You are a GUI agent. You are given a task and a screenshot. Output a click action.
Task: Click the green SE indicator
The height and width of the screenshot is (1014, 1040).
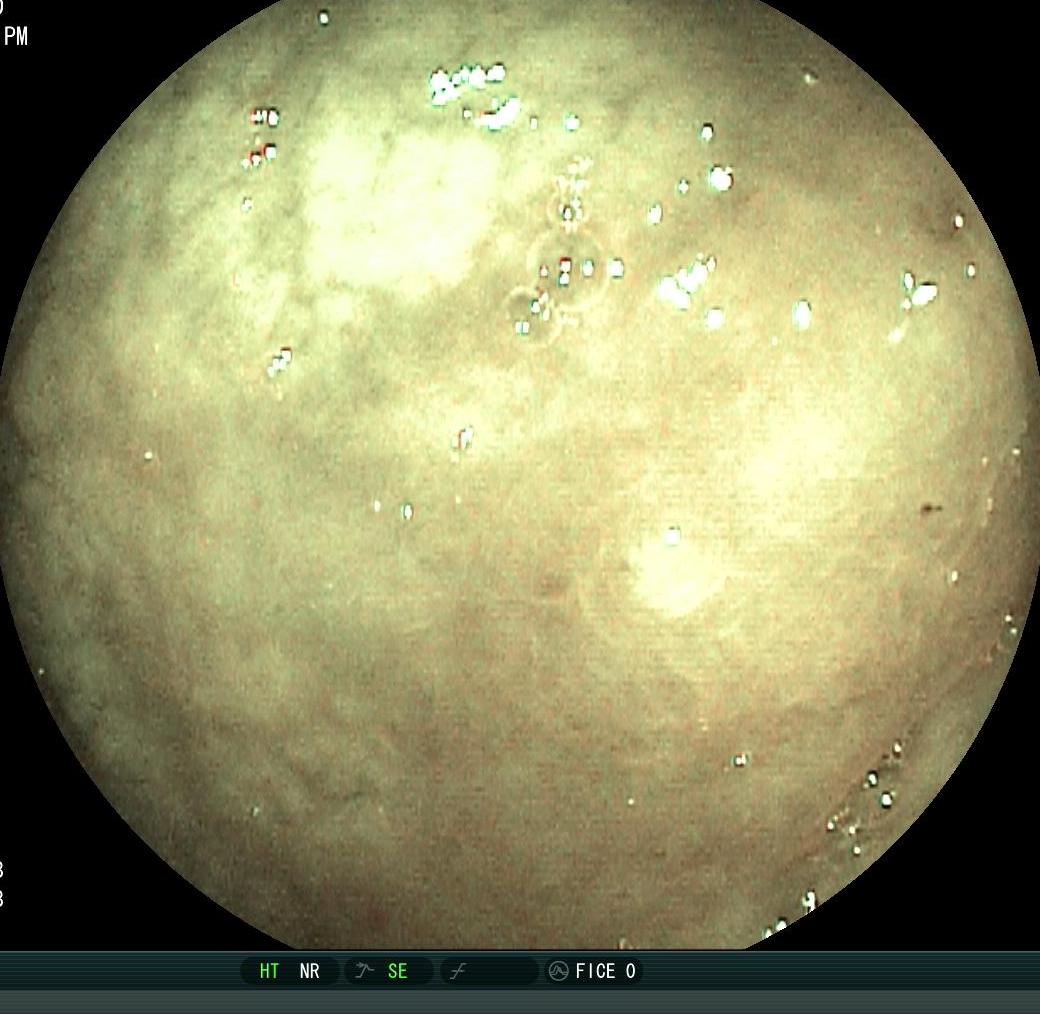[x=397, y=971]
